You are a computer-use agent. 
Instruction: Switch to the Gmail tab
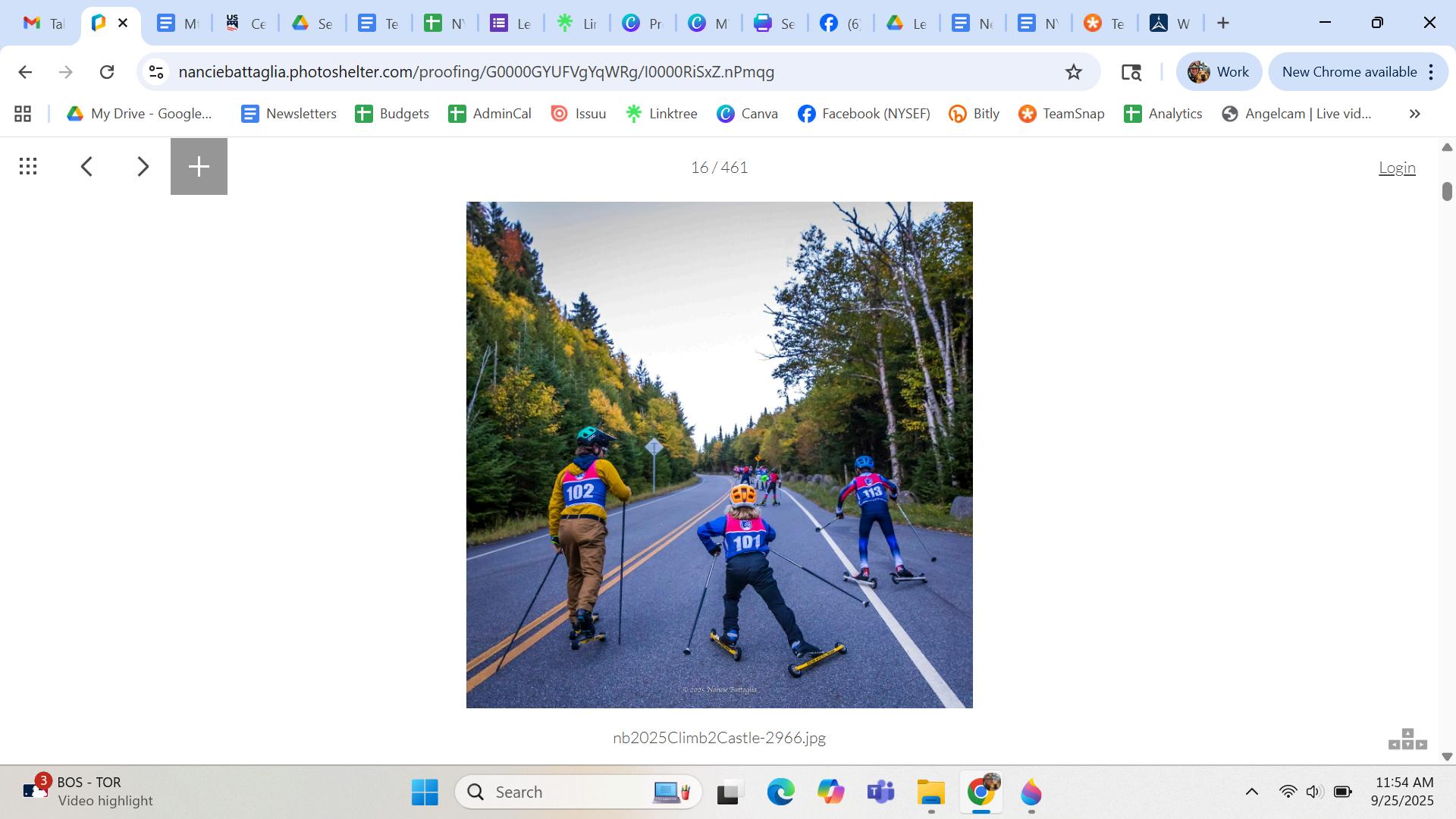pos(42,24)
